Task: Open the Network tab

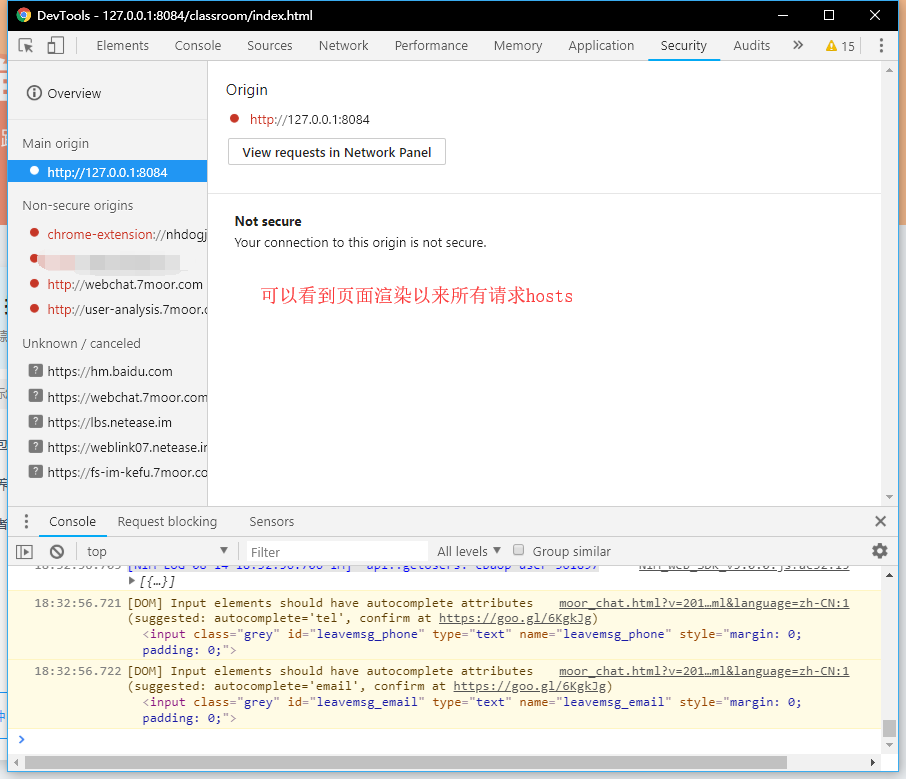Action: pyautogui.click(x=343, y=46)
